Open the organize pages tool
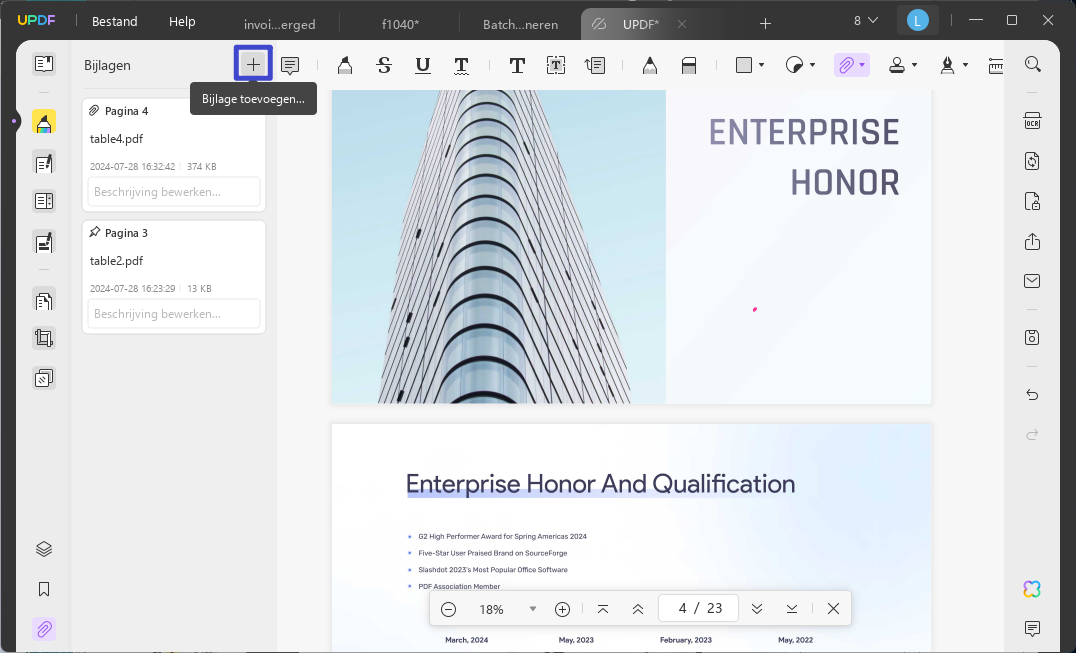Viewport: 1076px width, 653px height. tap(44, 300)
